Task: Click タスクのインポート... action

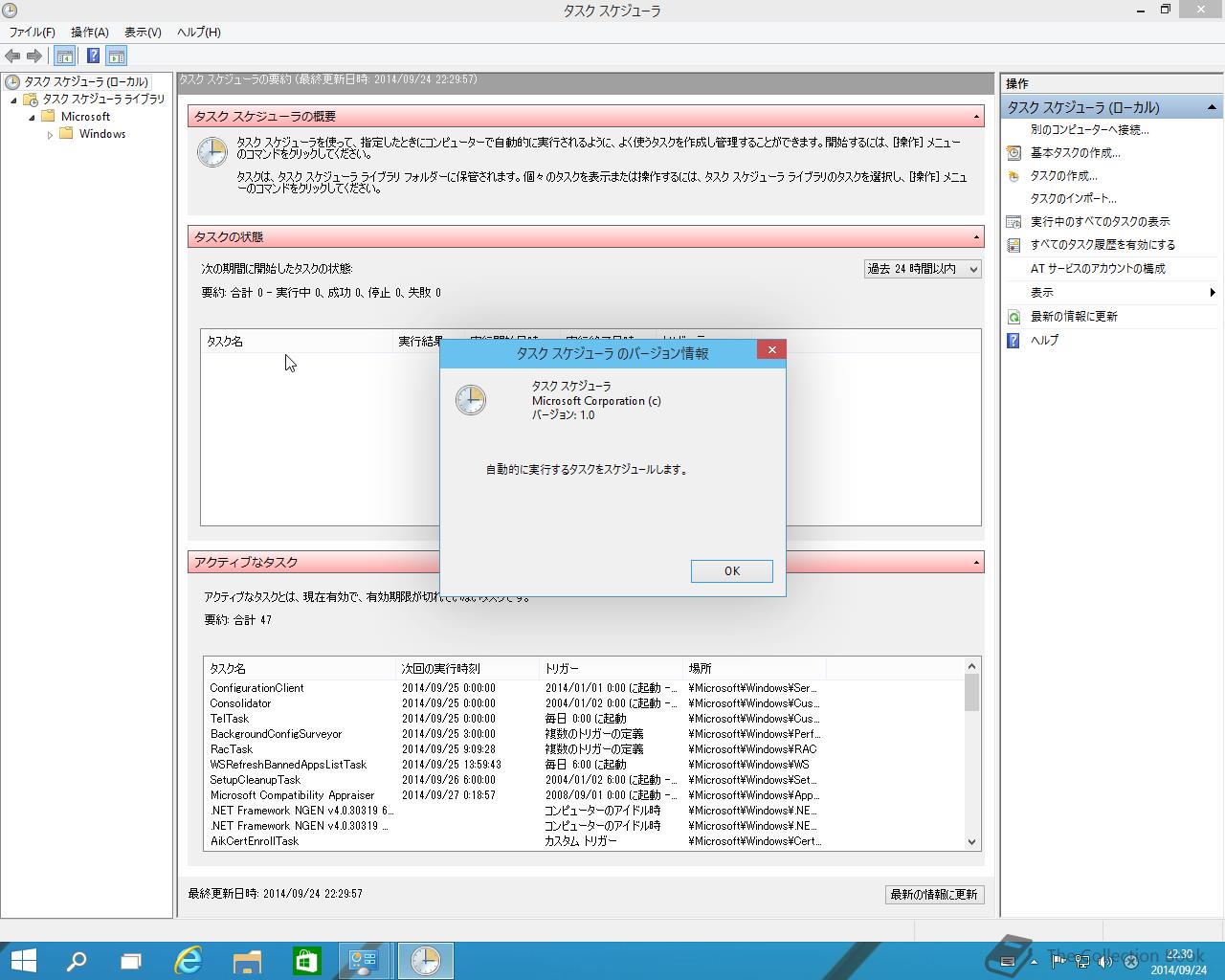Action: pos(1073,199)
